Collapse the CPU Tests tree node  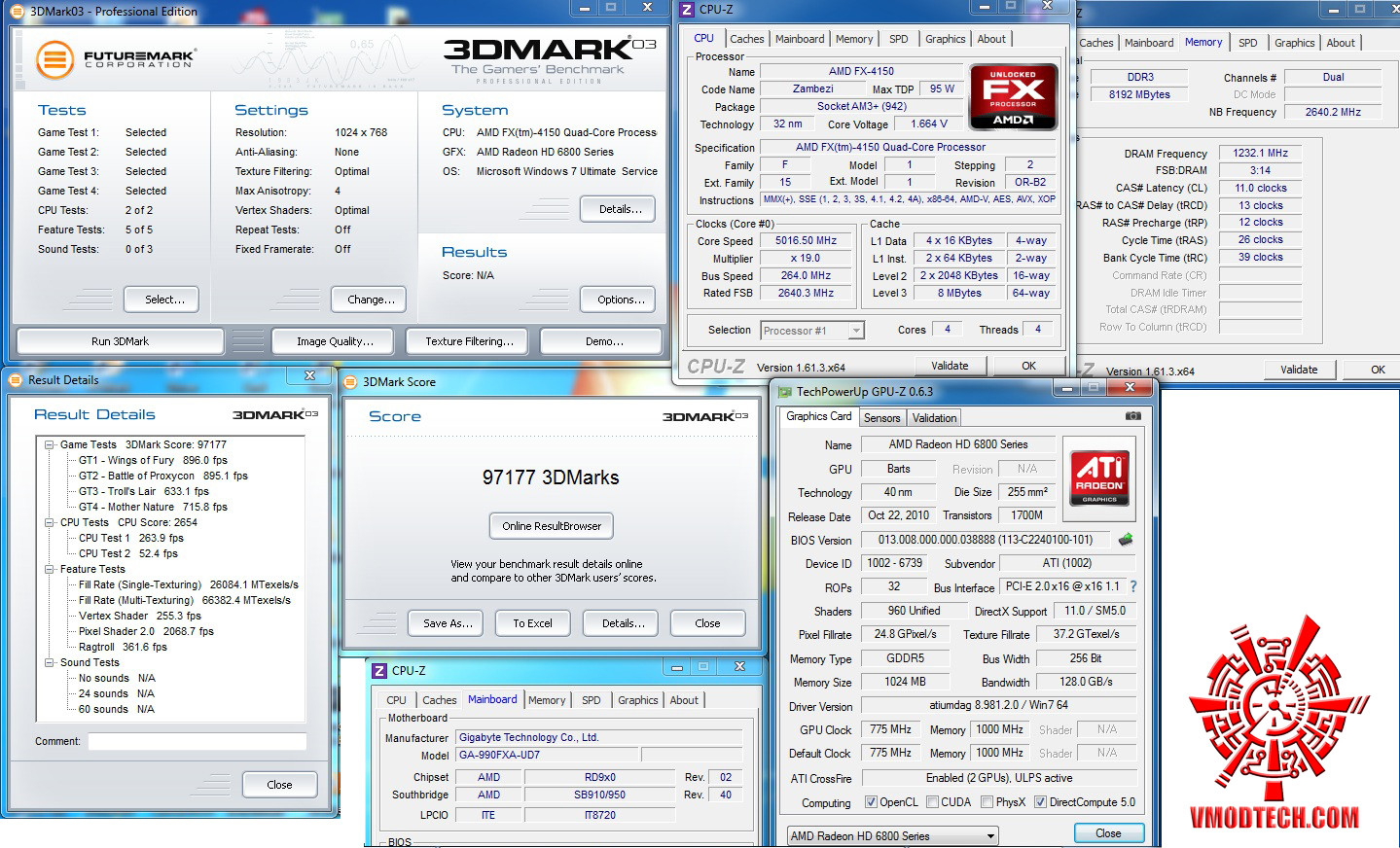[x=49, y=522]
